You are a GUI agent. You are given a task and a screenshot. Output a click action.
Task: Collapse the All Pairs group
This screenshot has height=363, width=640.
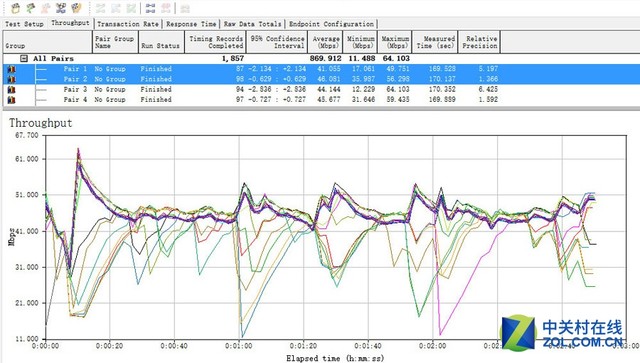24,58
